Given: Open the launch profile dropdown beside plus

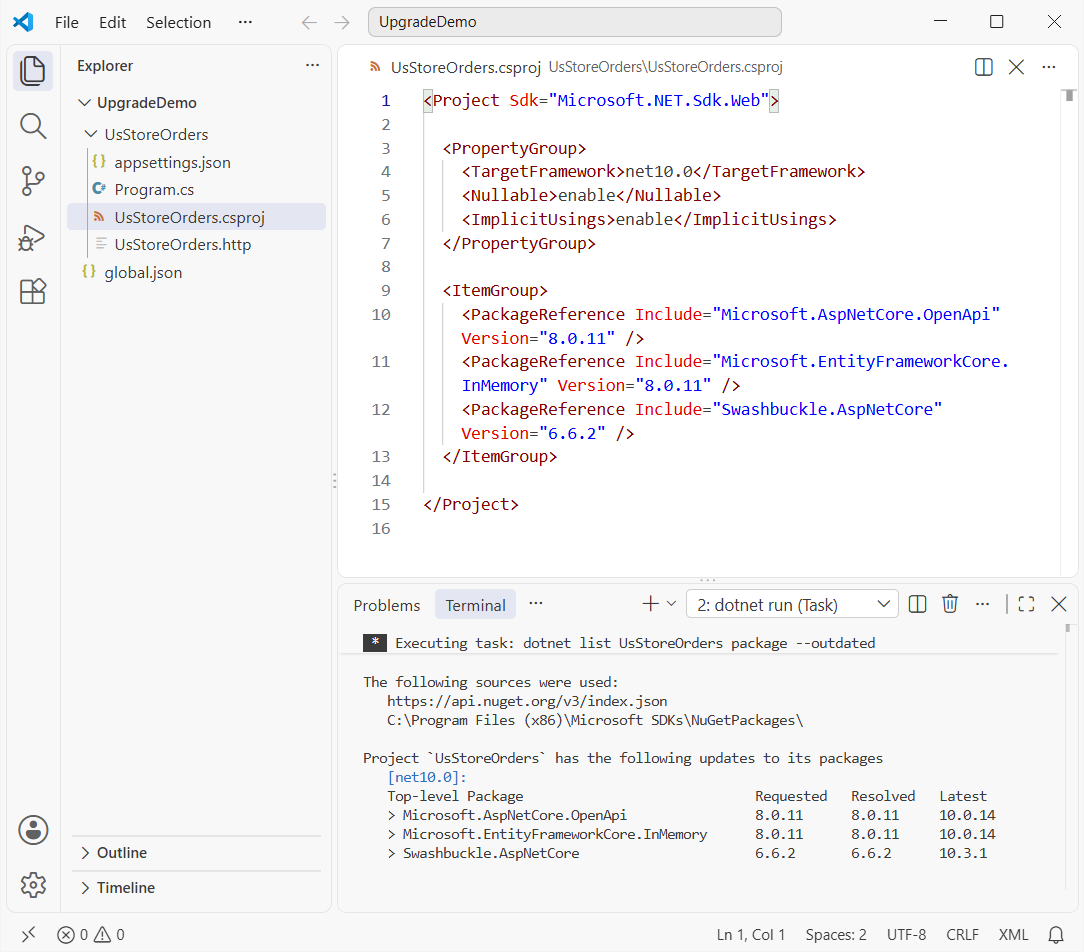Looking at the screenshot, I should [x=671, y=604].
